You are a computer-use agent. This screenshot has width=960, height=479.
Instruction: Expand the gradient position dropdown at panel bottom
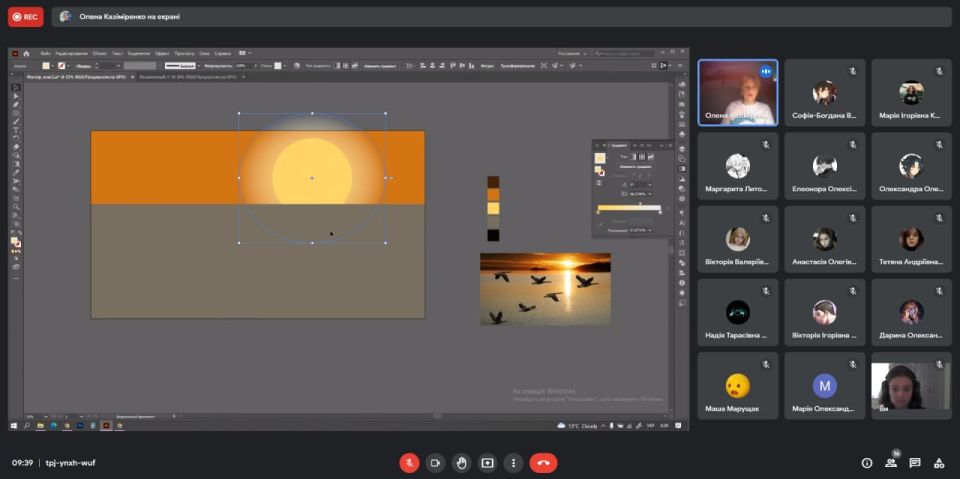(650, 230)
